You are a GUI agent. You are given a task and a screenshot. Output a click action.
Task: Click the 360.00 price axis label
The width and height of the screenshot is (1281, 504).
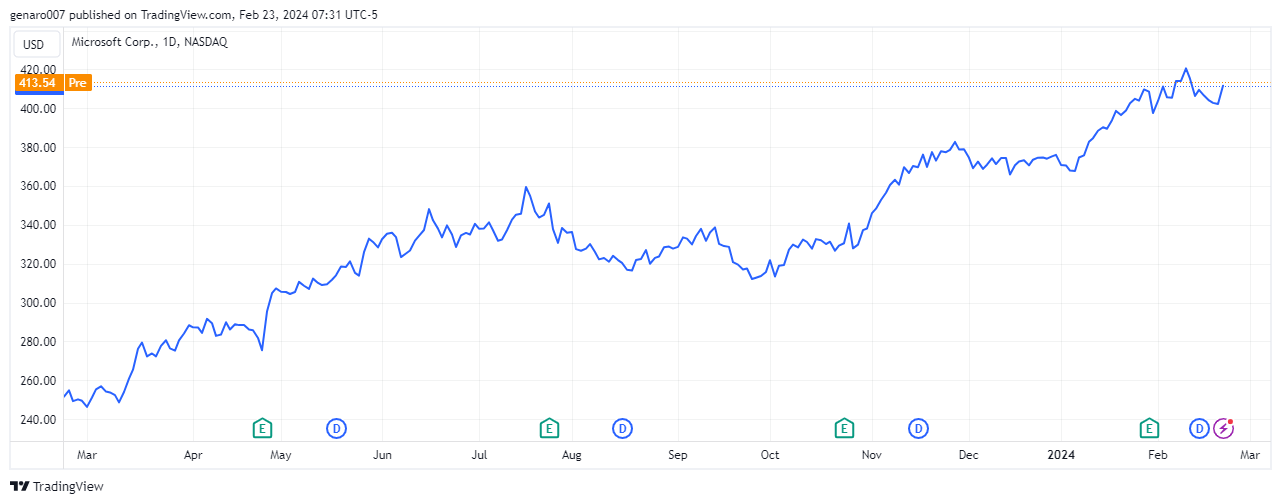click(39, 187)
